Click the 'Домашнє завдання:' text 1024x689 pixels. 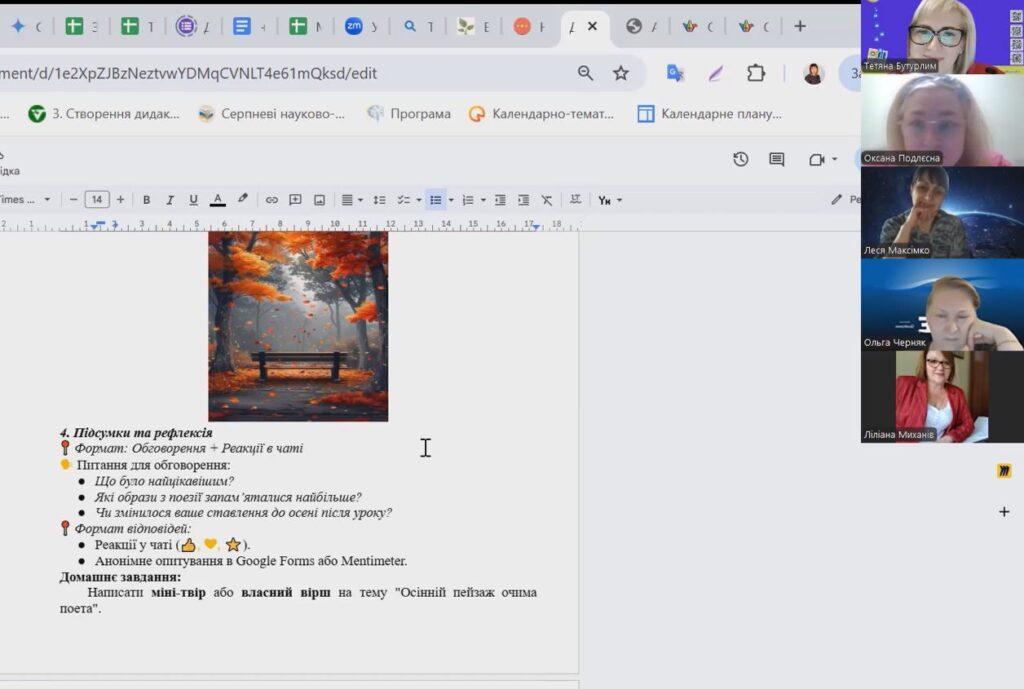coord(120,577)
